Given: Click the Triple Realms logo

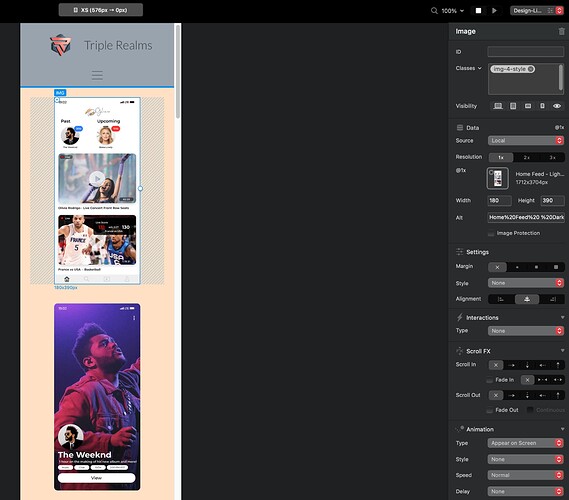Looking at the screenshot, I should pyautogui.click(x=61, y=45).
